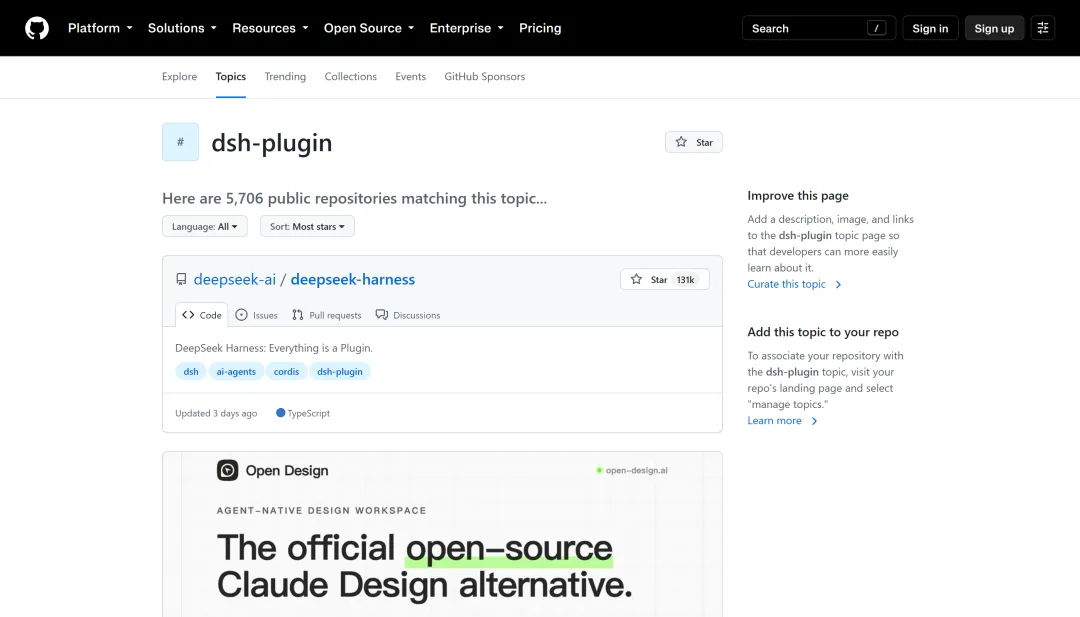Open the Sort: Most stars dropdown
The height and width of the screenshot is (617, 1080).
(x=307, y=227)
